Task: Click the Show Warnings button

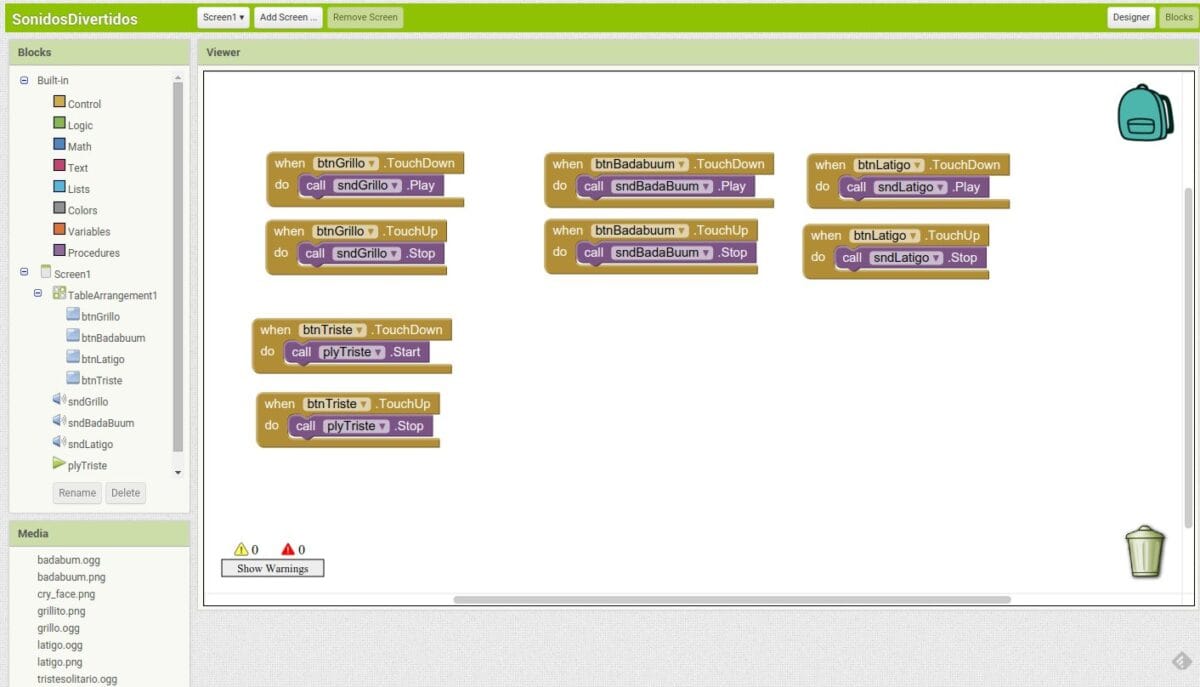Action: [x=272, y=568]
